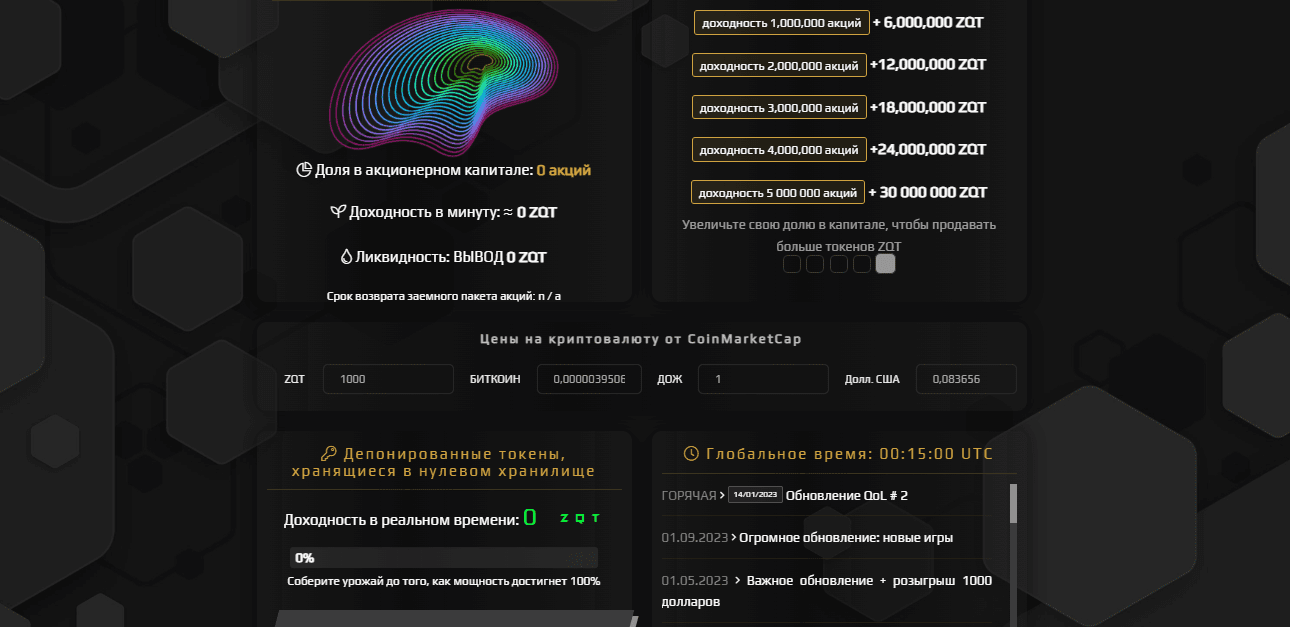Image resolution: width=1290 pixels, height=627 pixels.
Task: Click the green ZQT token icon
Action: coord(578,517)
